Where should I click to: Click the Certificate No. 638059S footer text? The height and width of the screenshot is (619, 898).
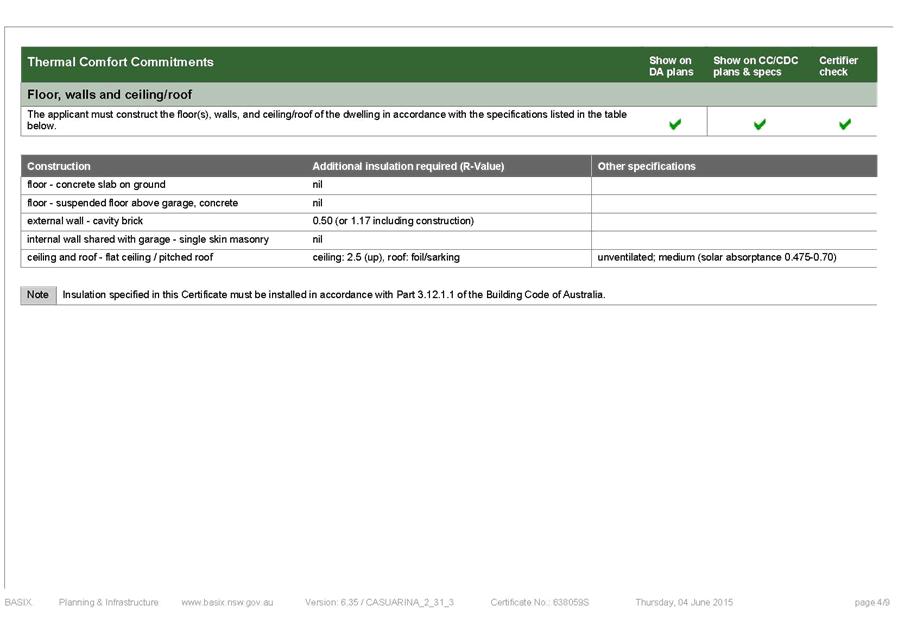click(539, 602)
